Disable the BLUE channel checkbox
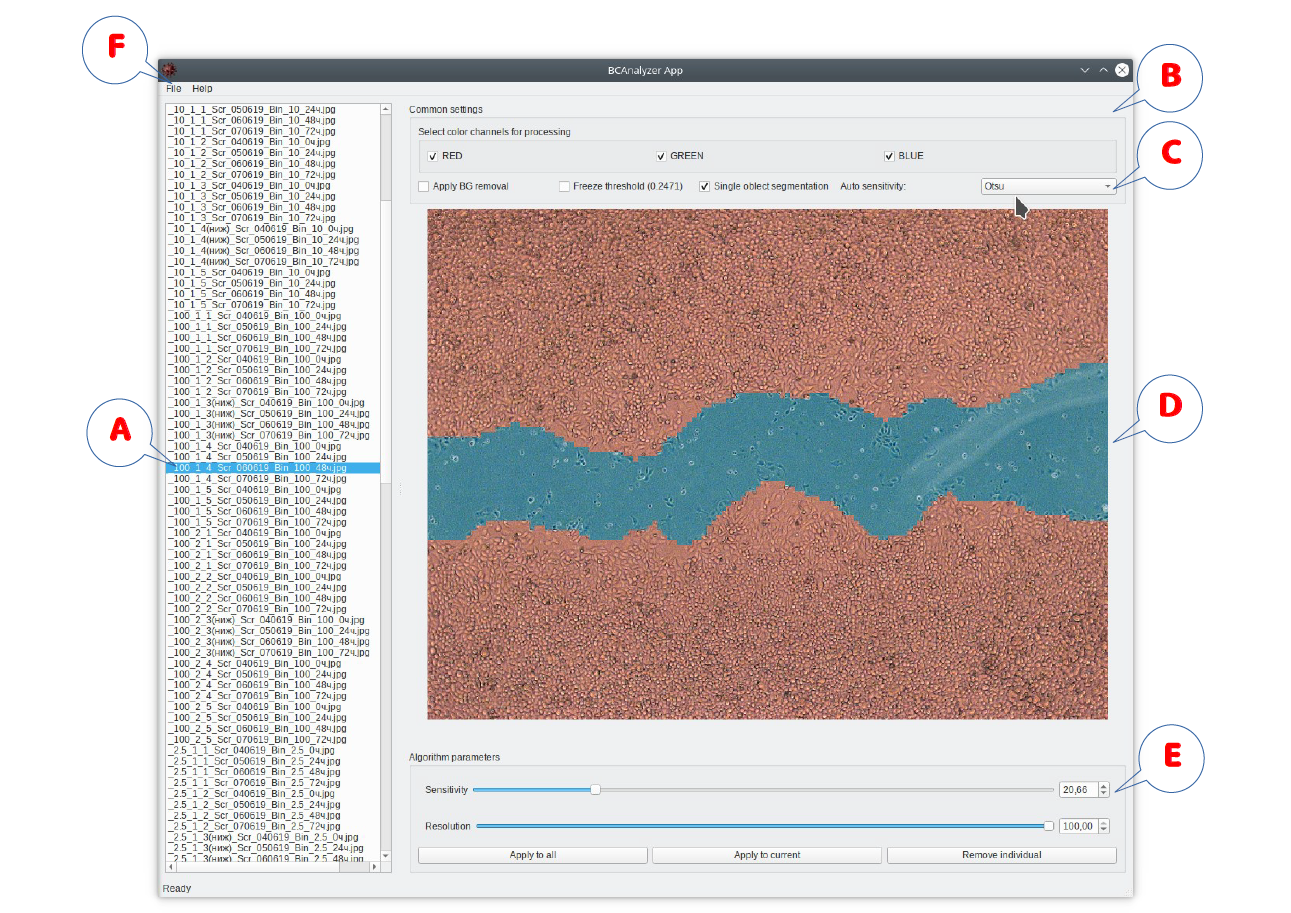1291x913 pixels. 889,156
